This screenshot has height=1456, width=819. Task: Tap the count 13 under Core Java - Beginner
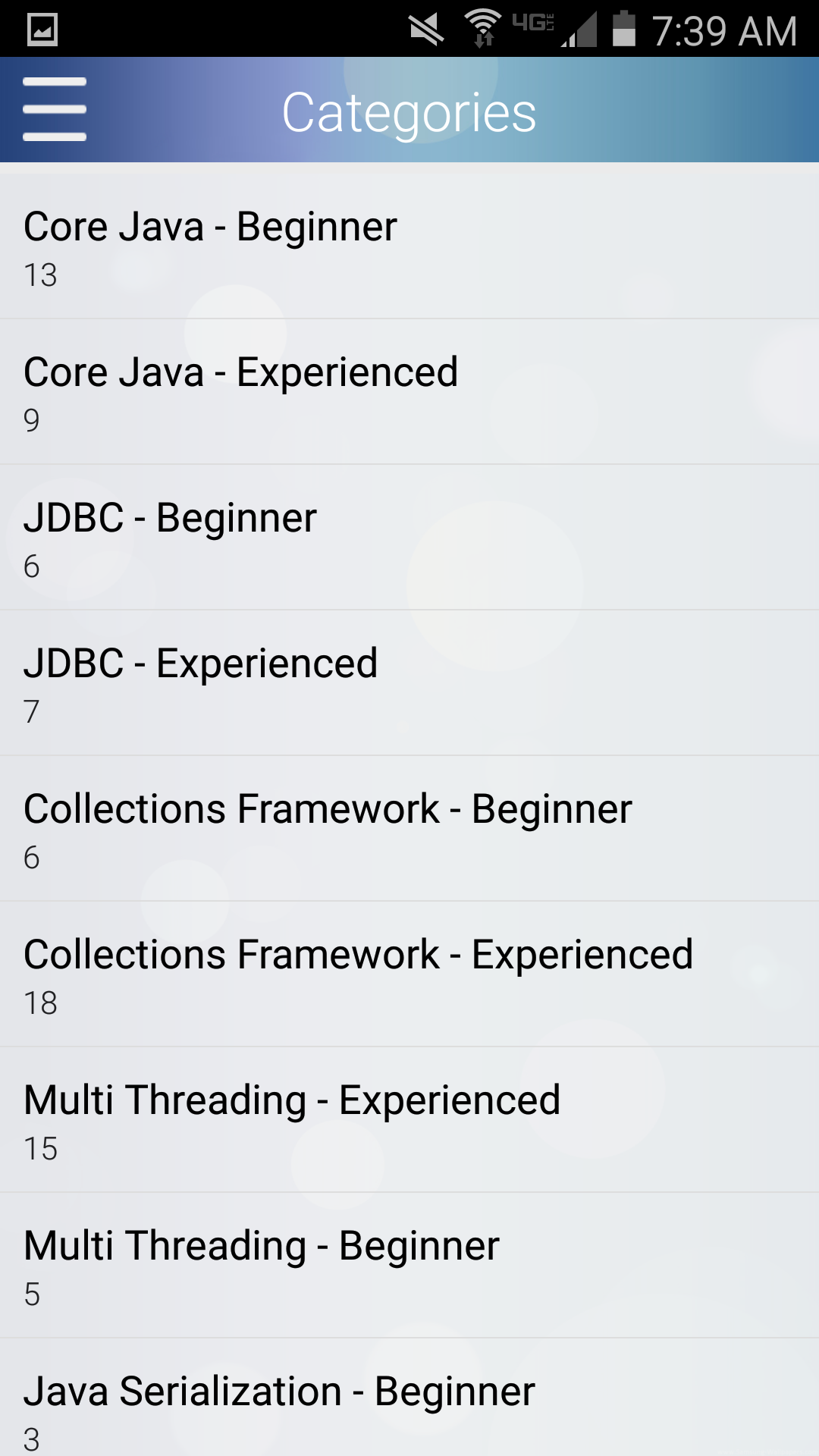pyautogui.click(x=39, y=275)
